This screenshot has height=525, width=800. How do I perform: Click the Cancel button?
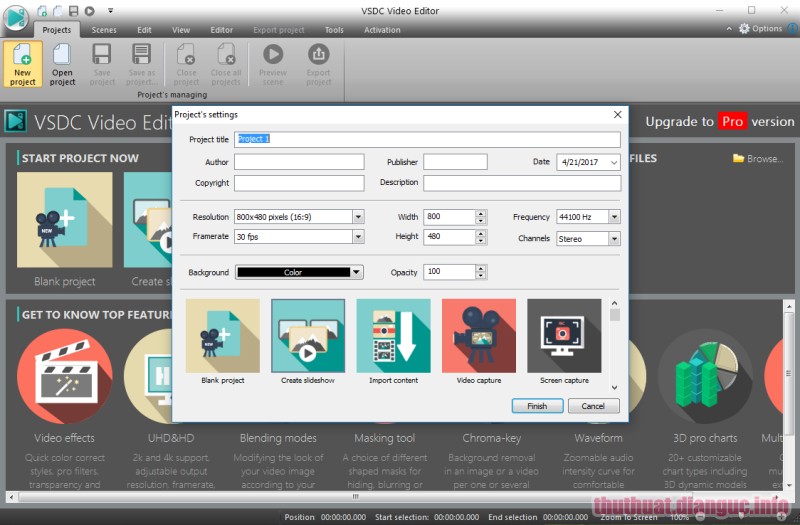593,406
